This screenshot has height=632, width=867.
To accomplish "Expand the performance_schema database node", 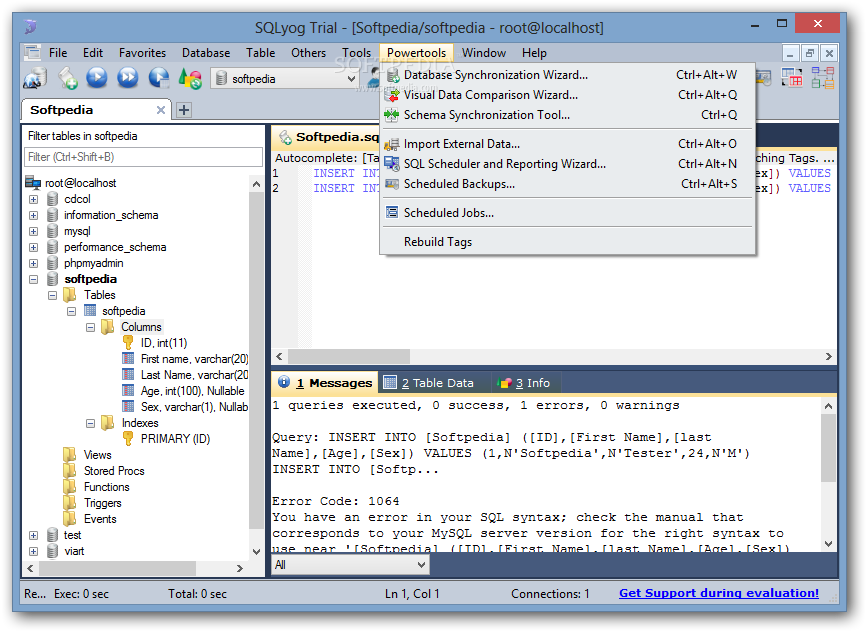I will tap(34, 248).
